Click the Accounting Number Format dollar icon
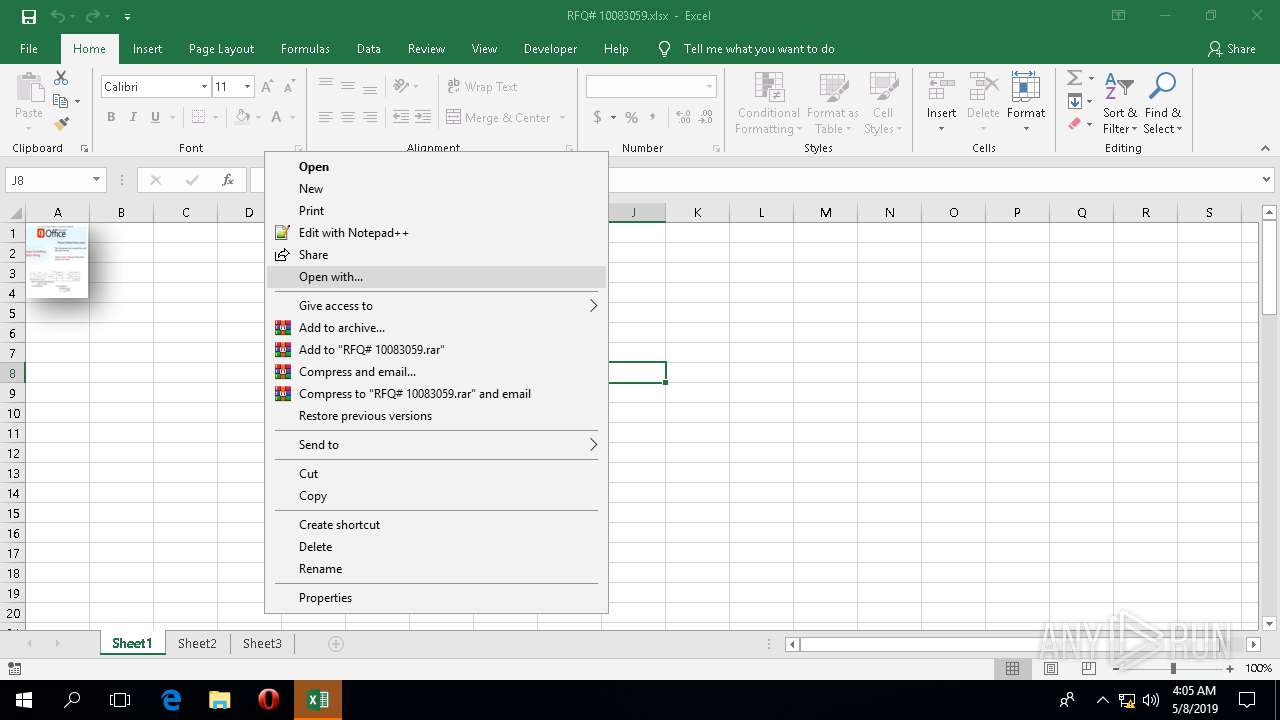1280x720 pixels. pos(598,117)
